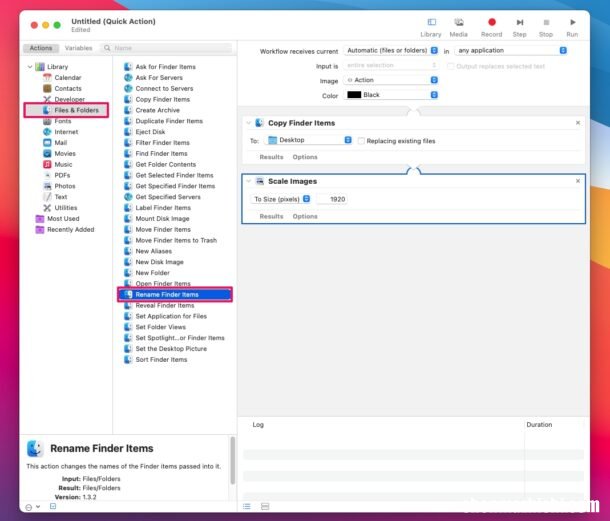Select Music category in library
610x521 pixels.
pos(63,165)
